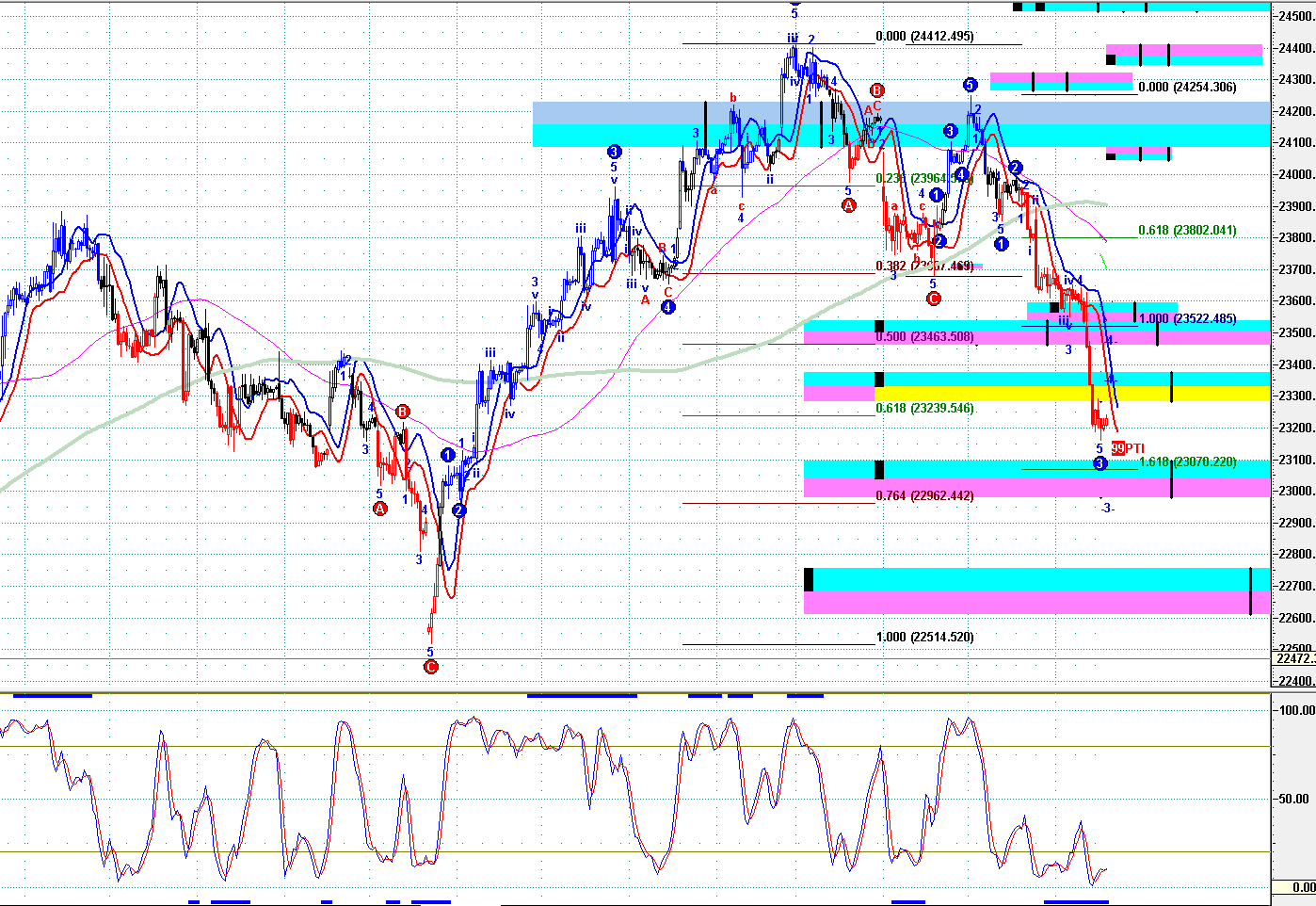Click the 0.764 (22962.442) Fibonacci label
This screenshot has width=1316, height=906.
click(924, 496)
